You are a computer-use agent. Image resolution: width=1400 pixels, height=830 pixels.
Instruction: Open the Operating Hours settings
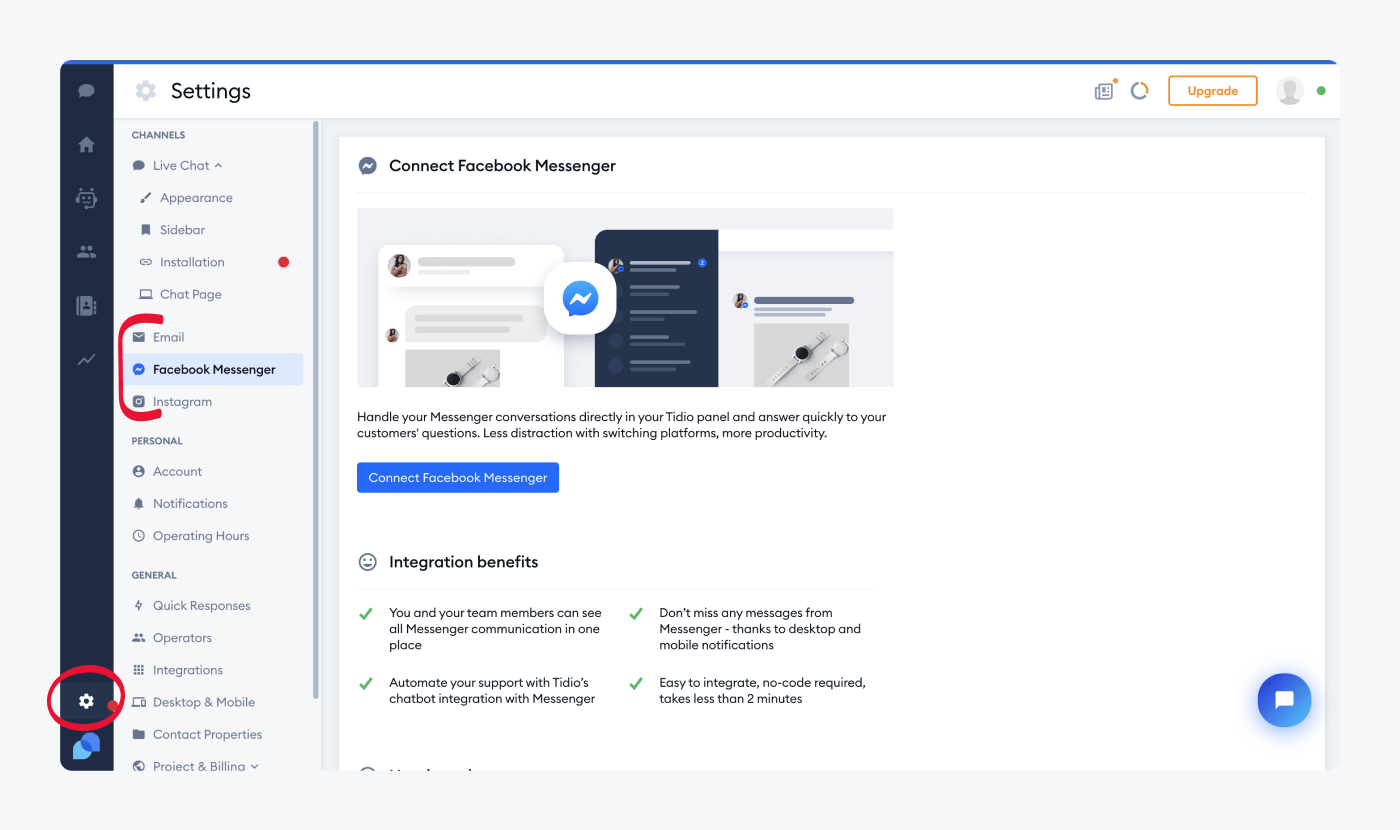[x=201, y=535]
